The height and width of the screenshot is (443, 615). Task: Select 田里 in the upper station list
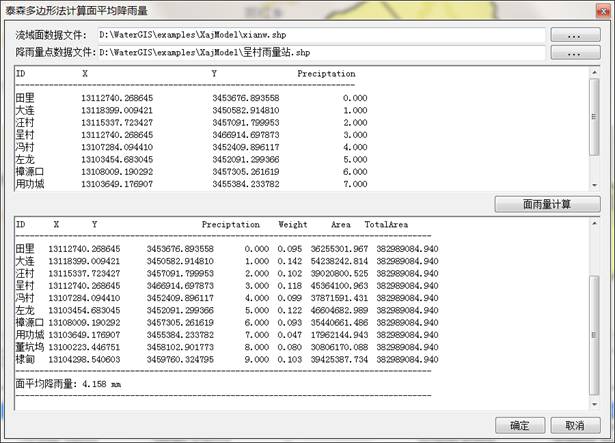tap(25, 98)
